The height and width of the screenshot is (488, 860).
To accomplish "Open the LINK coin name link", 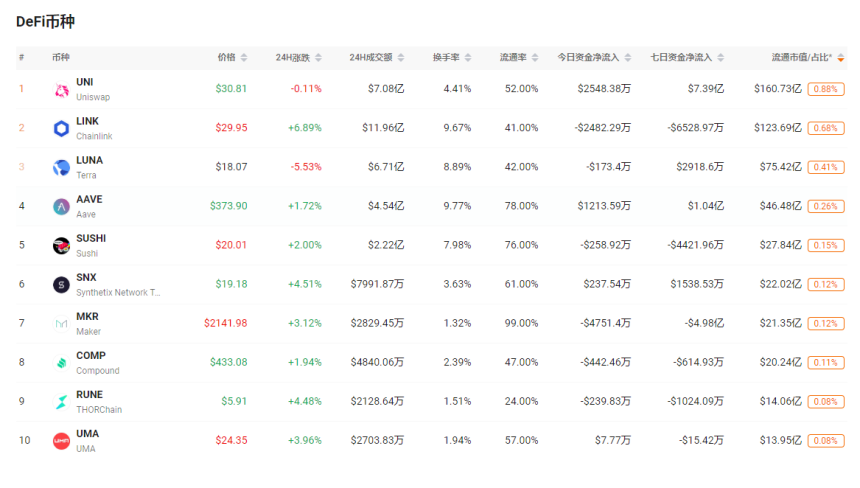I will point(87,121).
